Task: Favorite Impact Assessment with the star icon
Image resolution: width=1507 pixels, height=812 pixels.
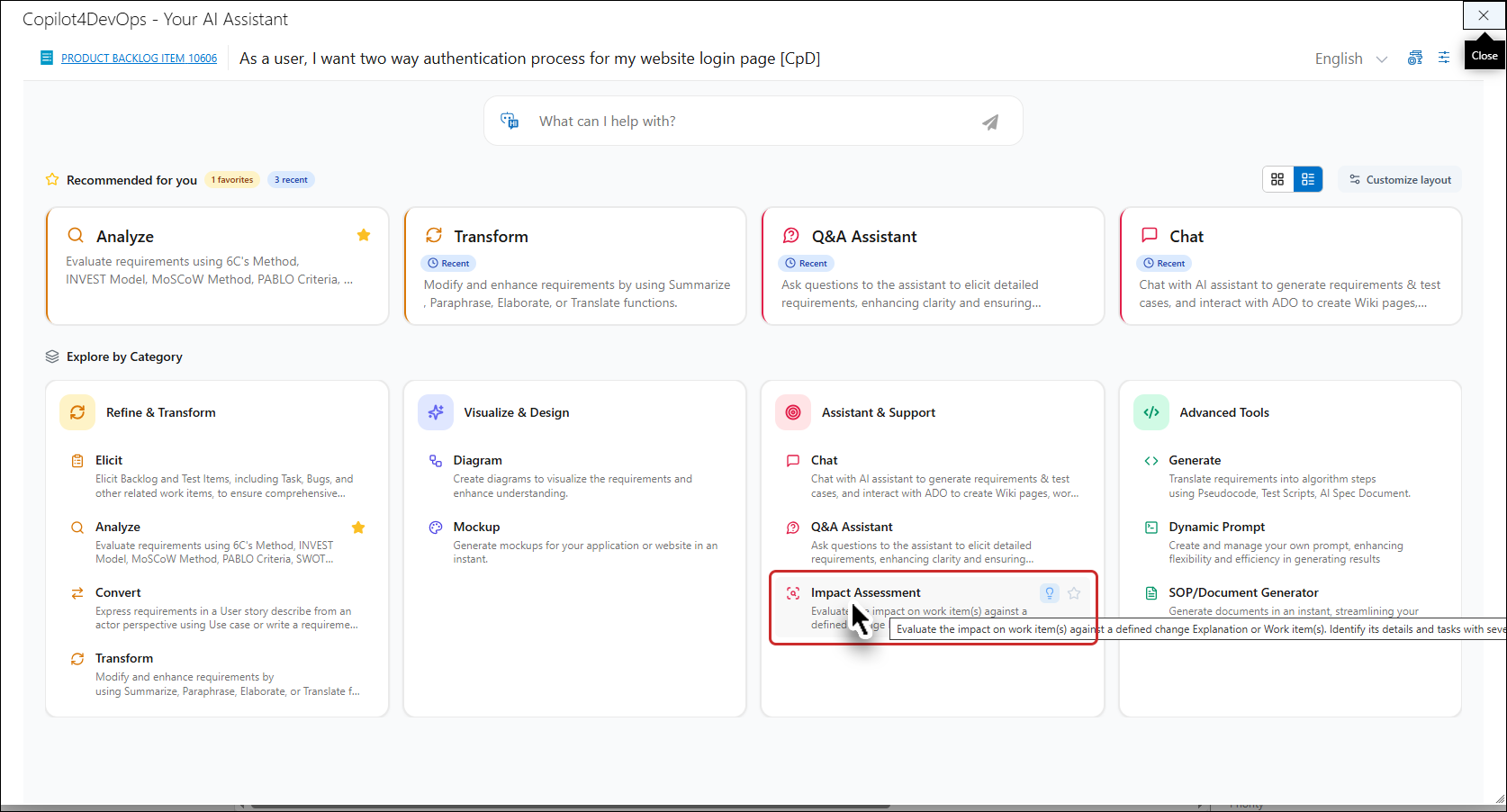Action: [x=1074, y=592]
